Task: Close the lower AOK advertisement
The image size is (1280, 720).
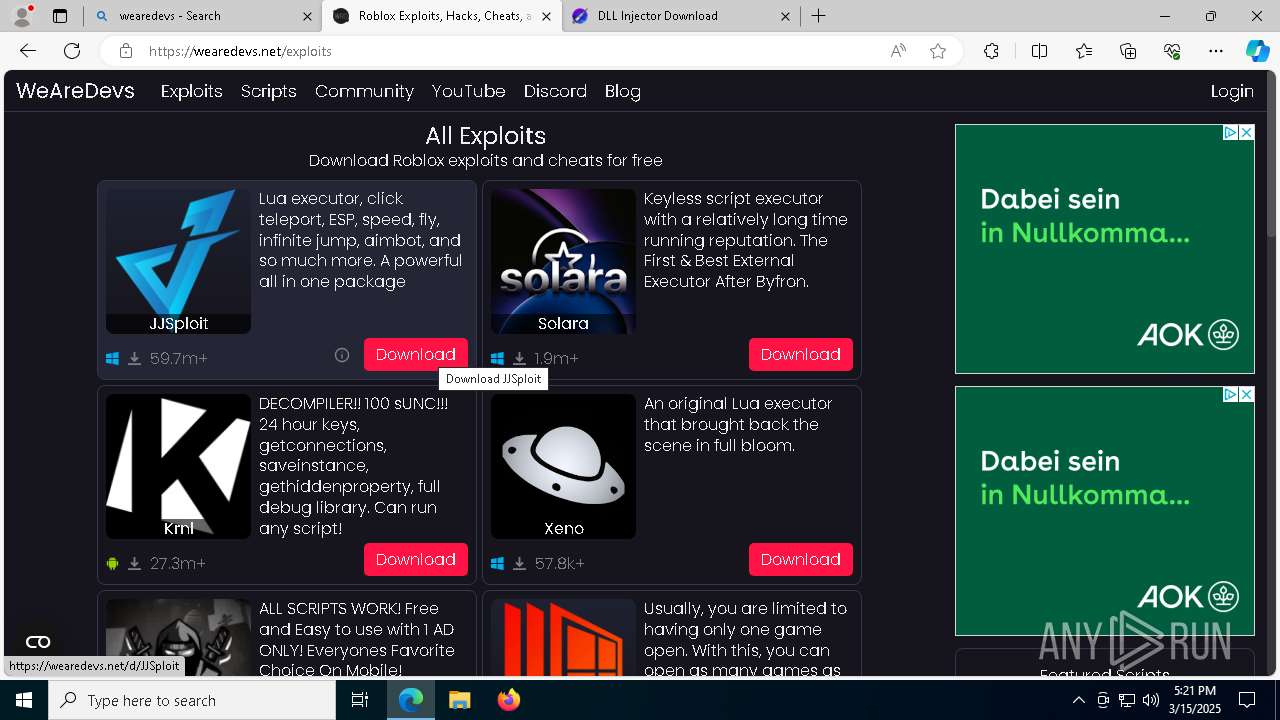Action: [1247, 394]
